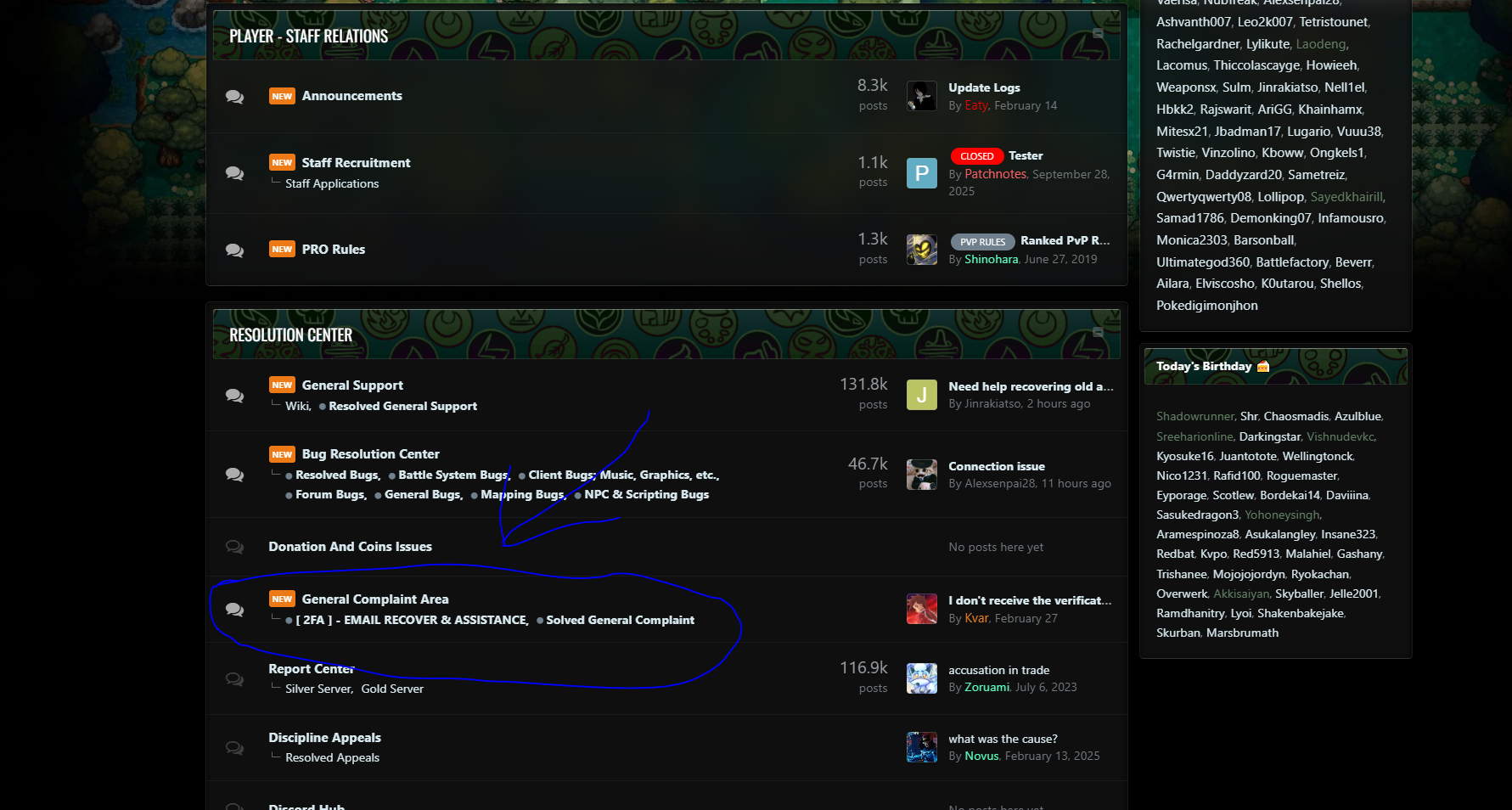Viewport: 1512px width, 810px height.
Task: Click the Report Center forum bubble icon
Action: pos(234,678)
